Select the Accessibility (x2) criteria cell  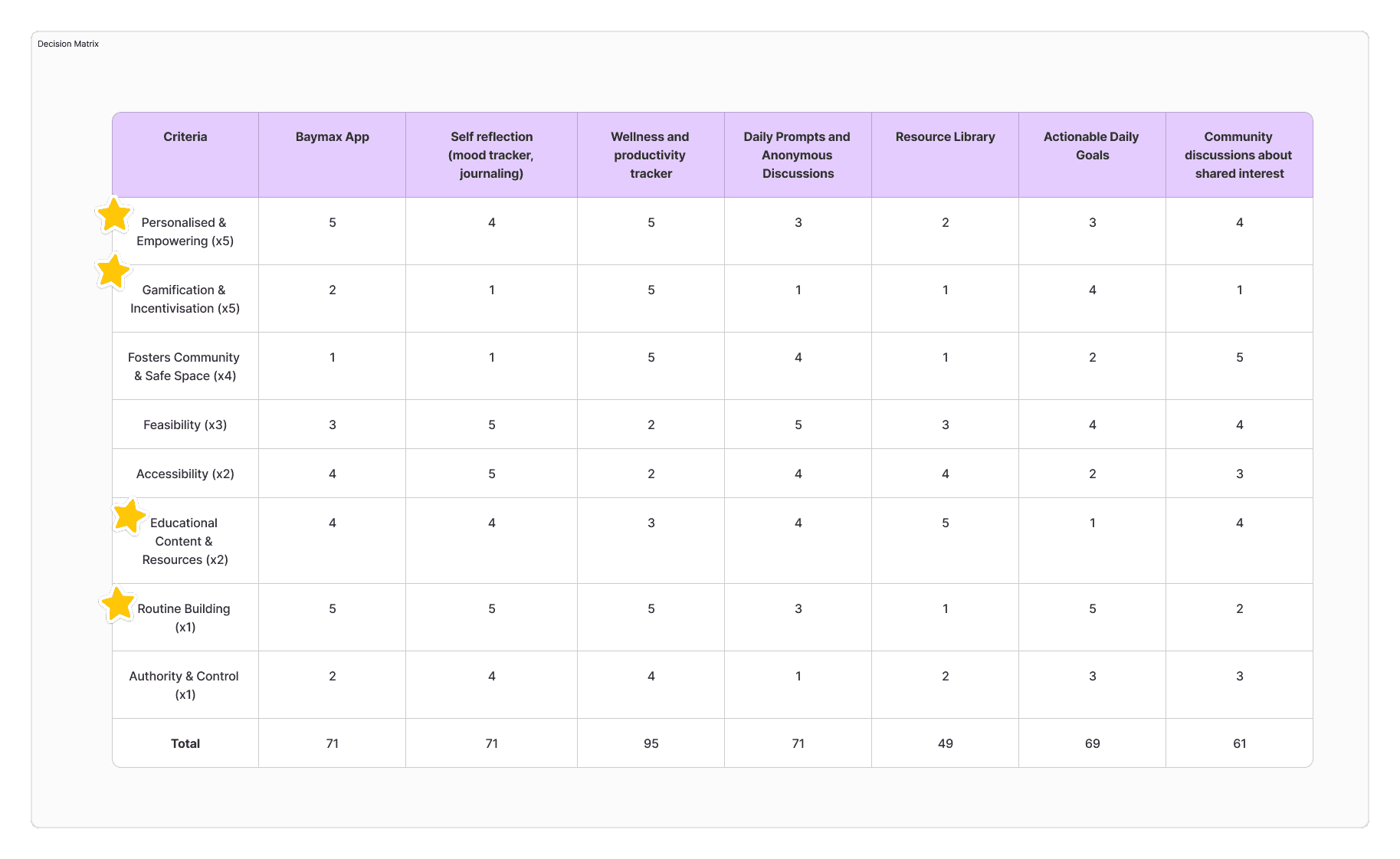click(185, 474)
